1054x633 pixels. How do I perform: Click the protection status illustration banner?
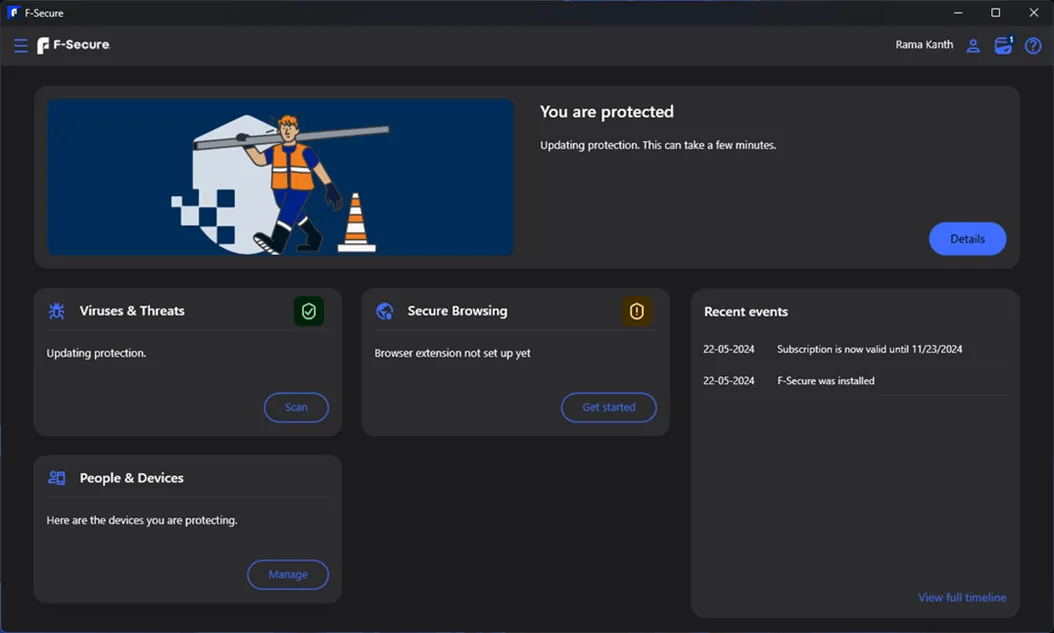(281, 177)
